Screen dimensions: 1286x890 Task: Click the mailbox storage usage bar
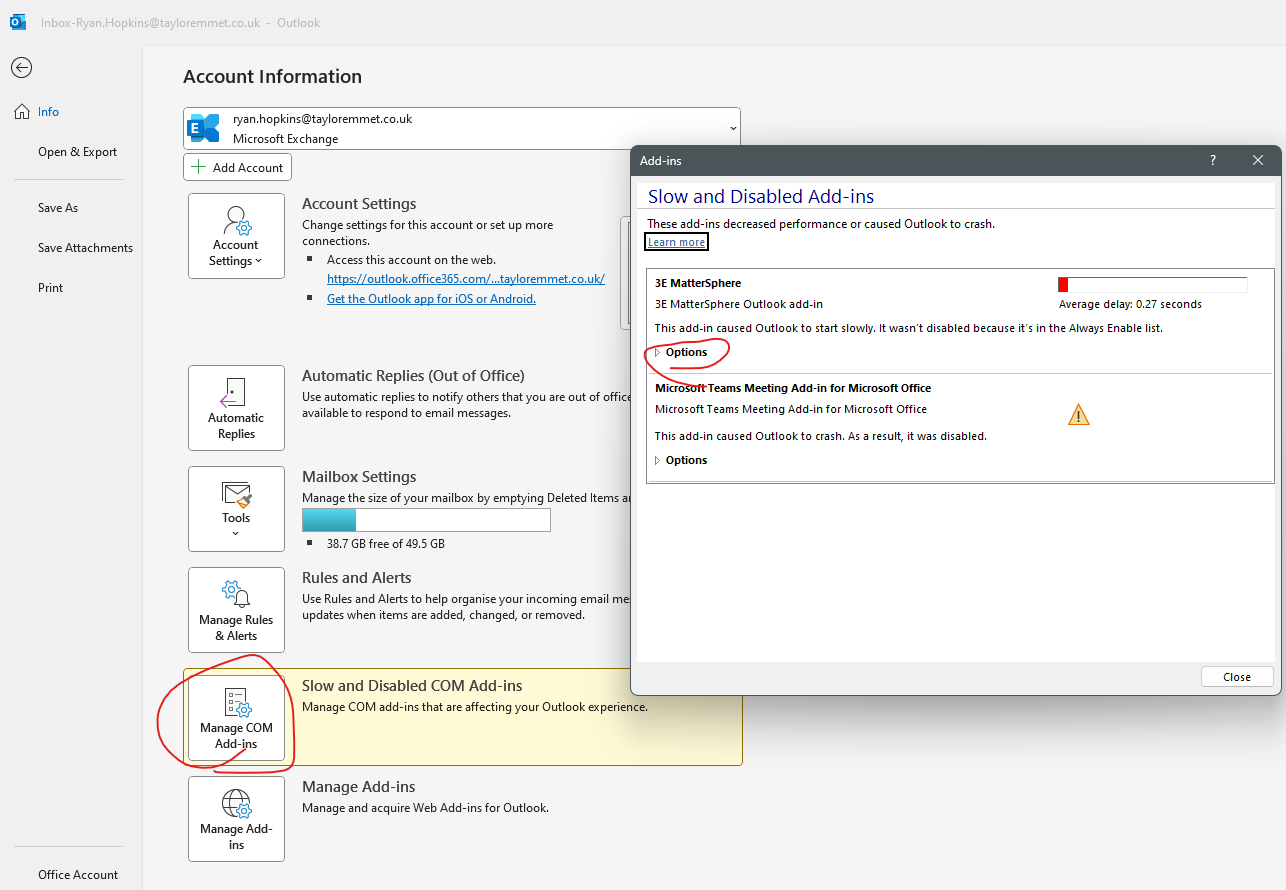pyautogui.click(x=426, y=520)
